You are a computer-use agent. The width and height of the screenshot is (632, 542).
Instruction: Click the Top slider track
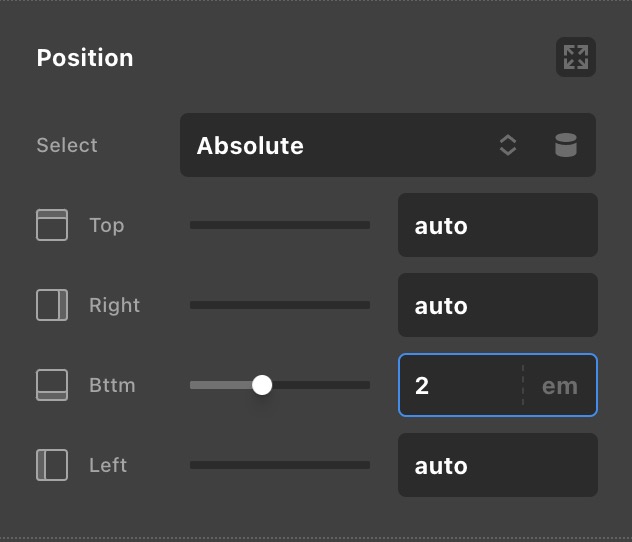click(x=280, y=225)
